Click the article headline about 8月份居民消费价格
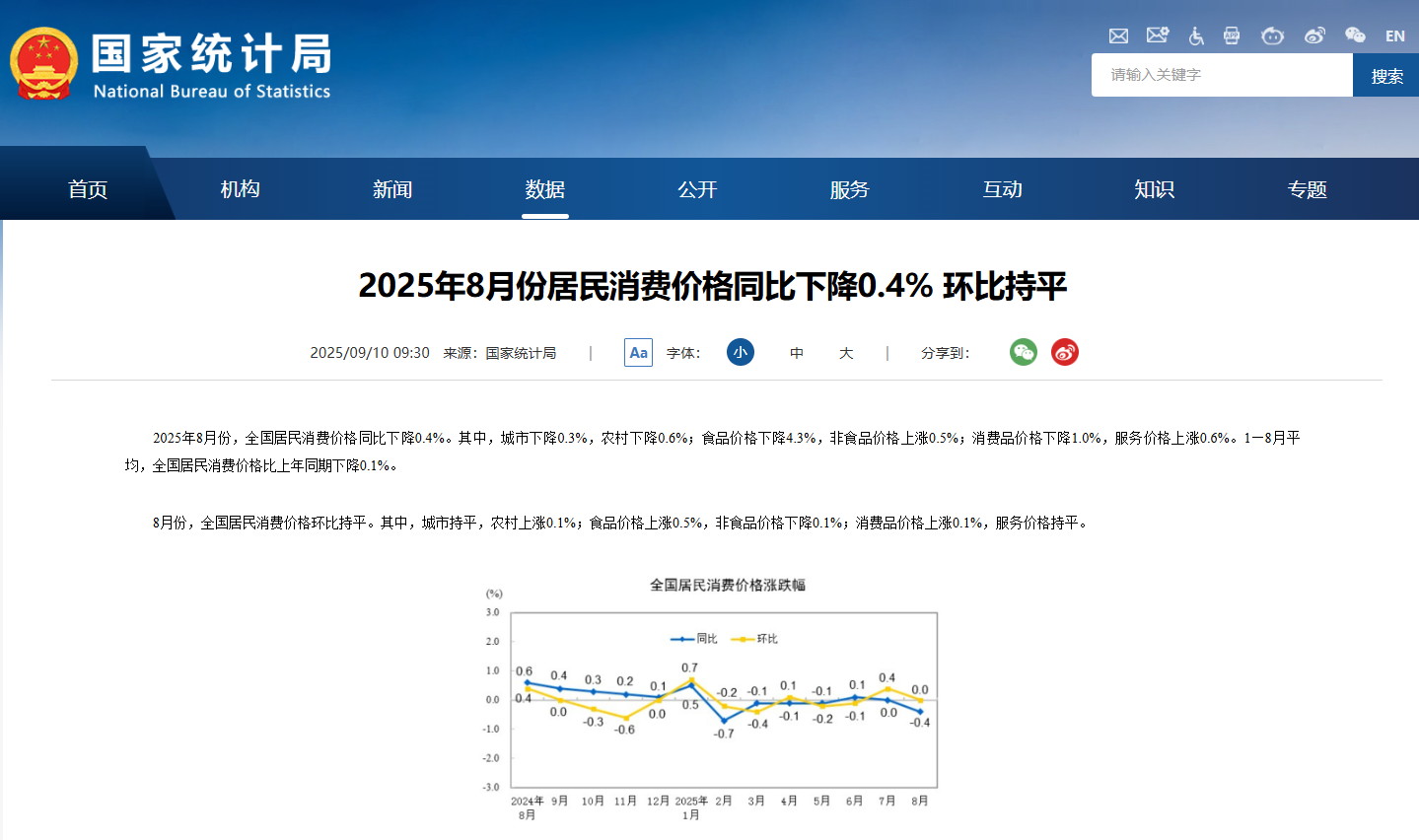1419x840 pixels. click(712, 286)
